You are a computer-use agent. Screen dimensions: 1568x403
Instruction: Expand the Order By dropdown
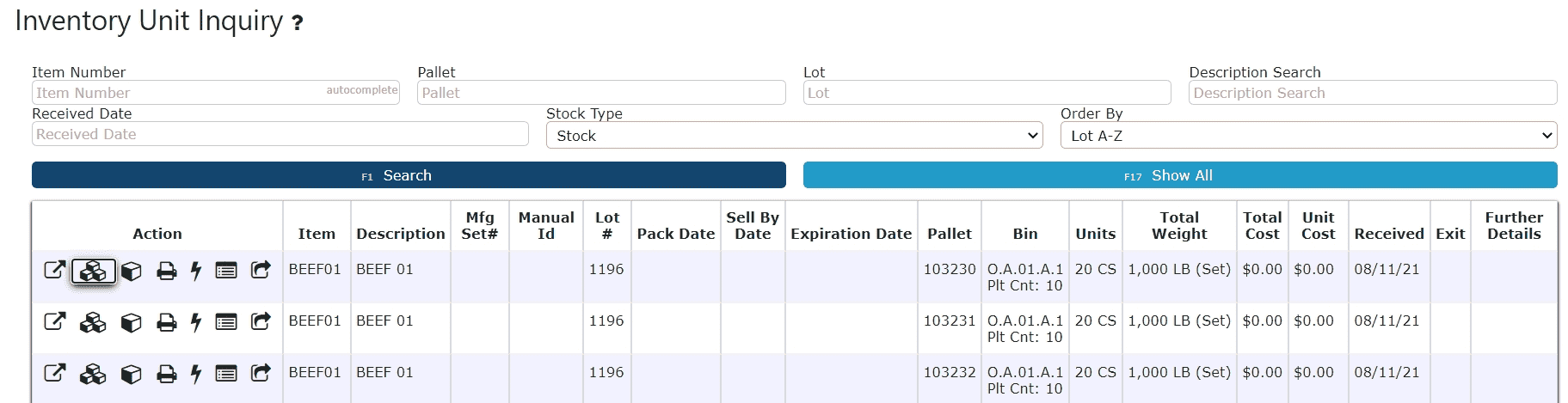1308,135
